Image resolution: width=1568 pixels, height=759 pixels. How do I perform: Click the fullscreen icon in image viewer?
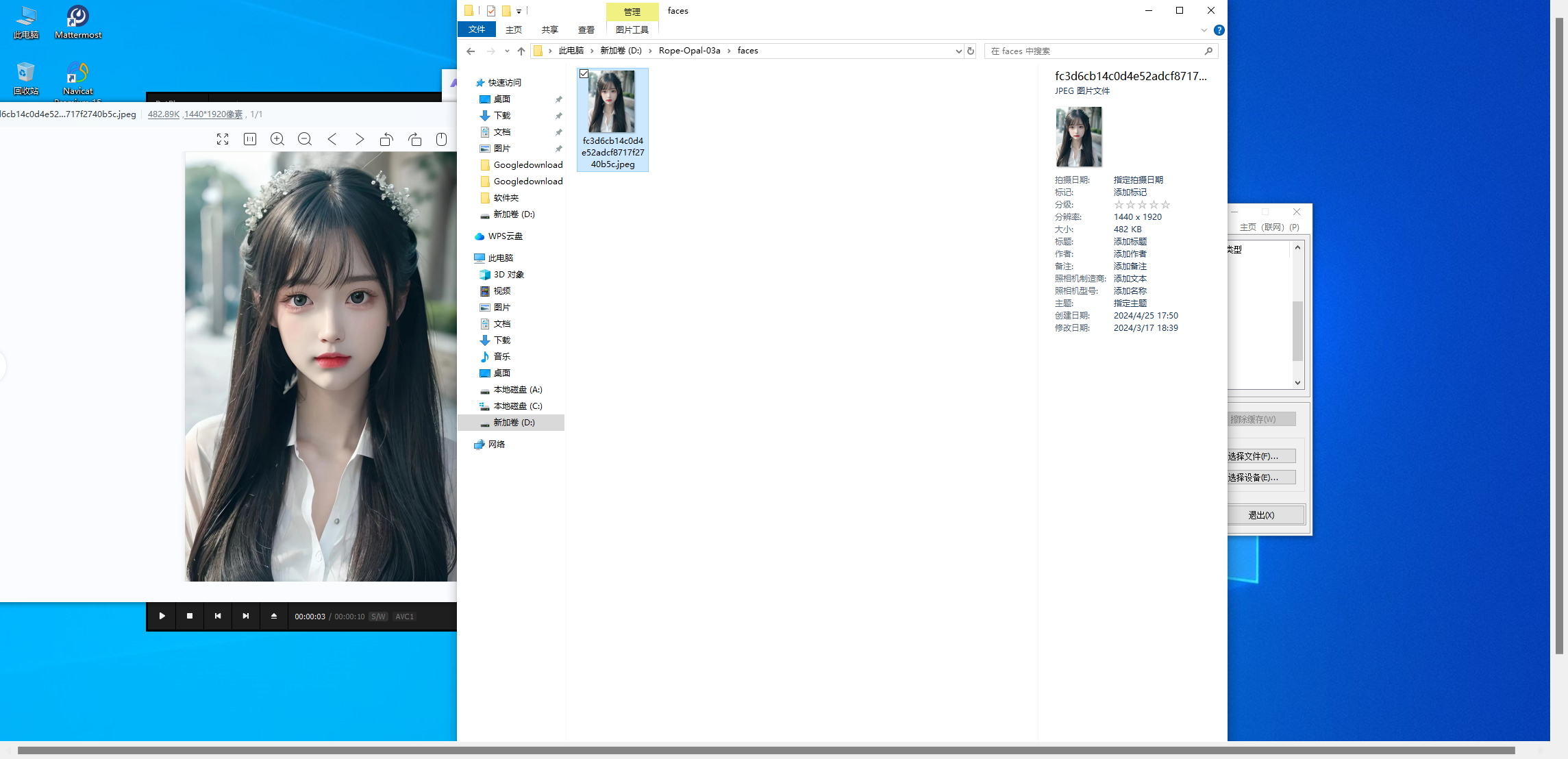tap(223, 140)
